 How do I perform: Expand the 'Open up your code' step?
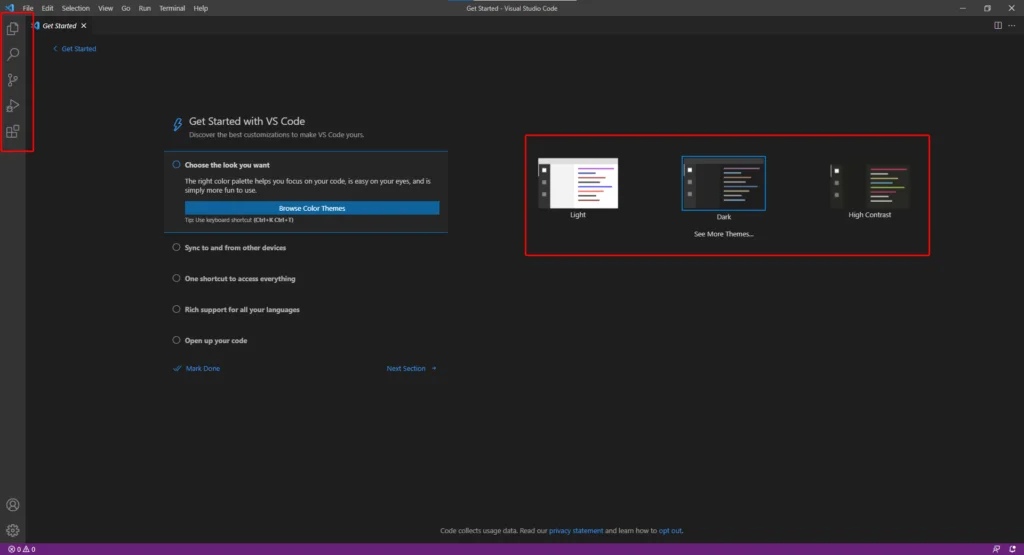point(216,341)
